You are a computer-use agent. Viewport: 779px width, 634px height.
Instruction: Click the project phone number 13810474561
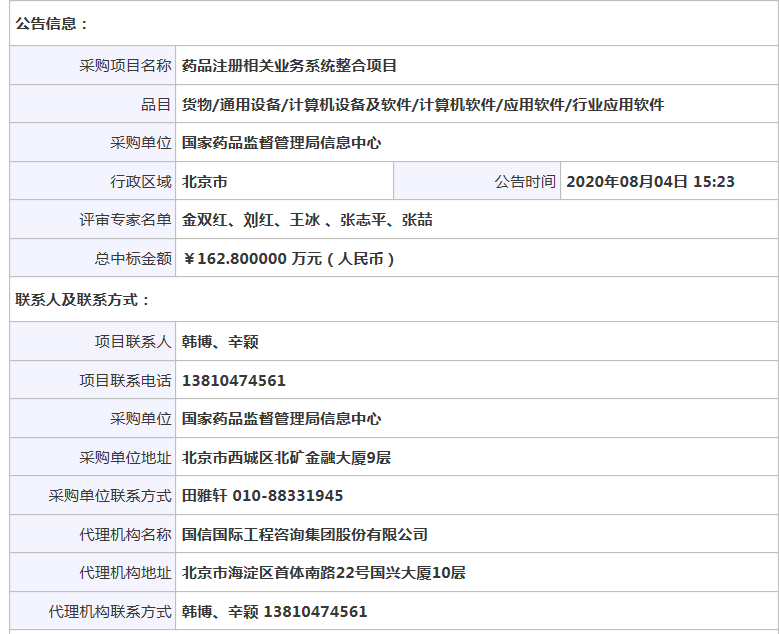click(x=234, y=381)
